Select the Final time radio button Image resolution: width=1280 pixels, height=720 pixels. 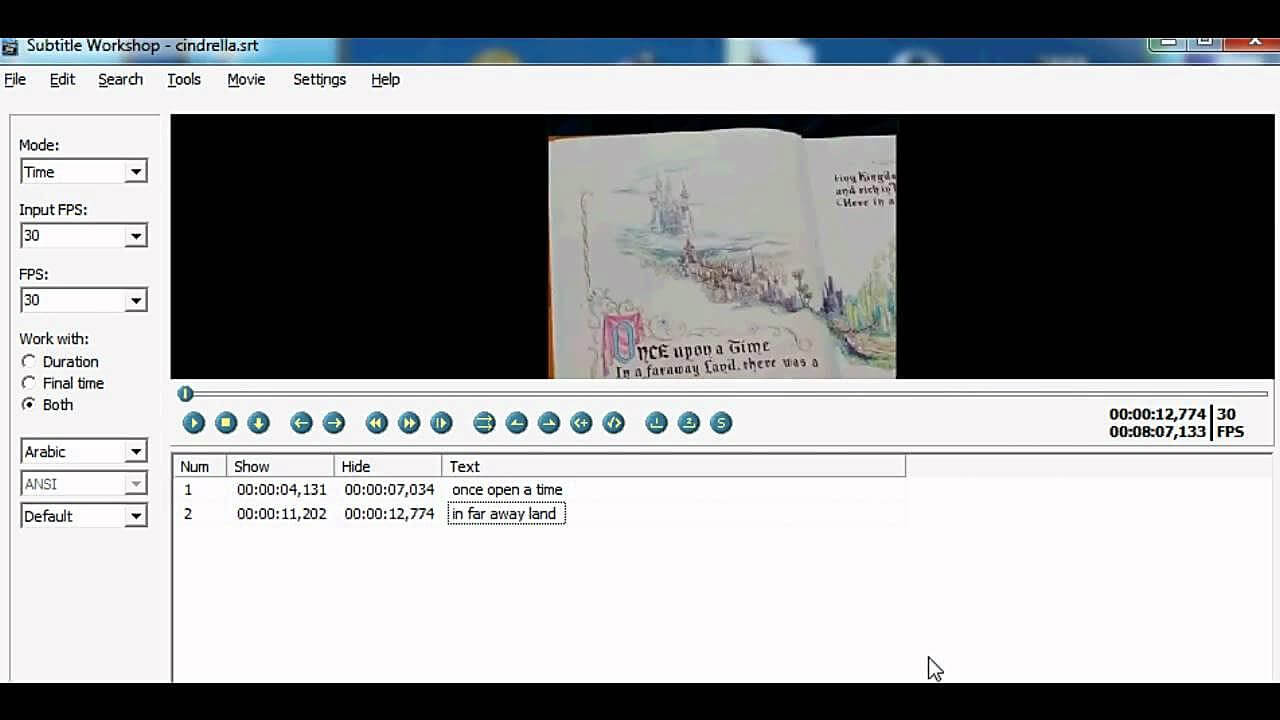(x=28, y=383)
